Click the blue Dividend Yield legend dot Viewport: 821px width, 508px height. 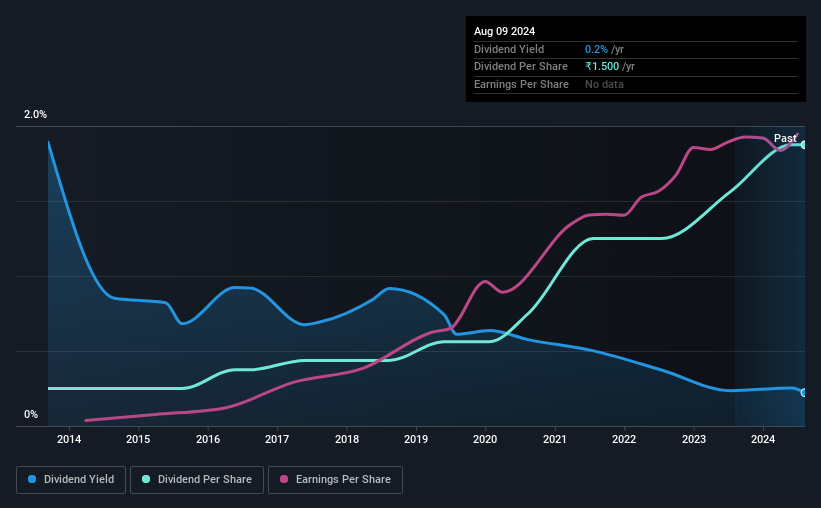coord(32,479)
